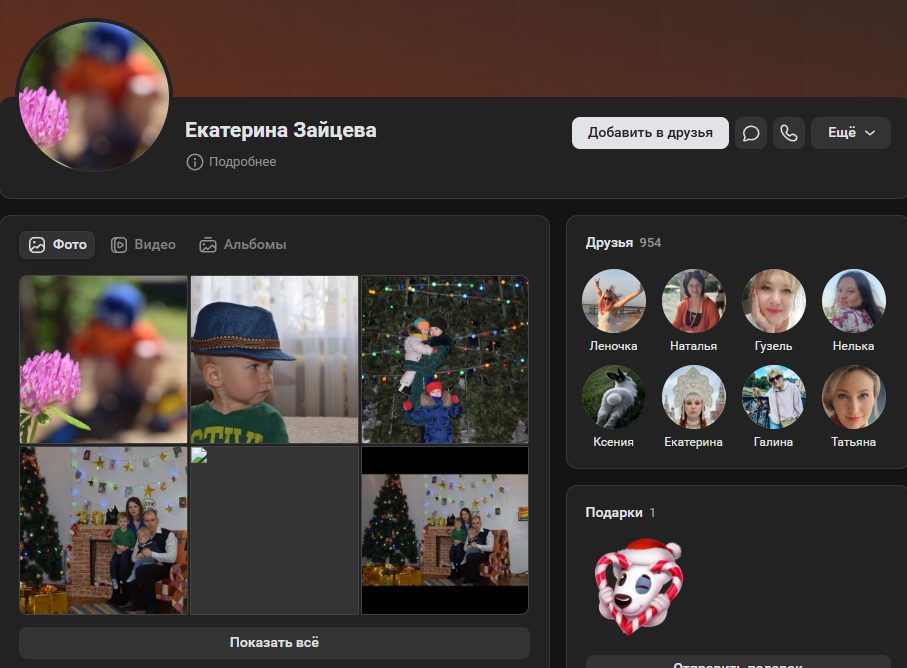The image size is (907, 668).
Task: Open the profile avatar photo
Action: click(x=94, y=96)
